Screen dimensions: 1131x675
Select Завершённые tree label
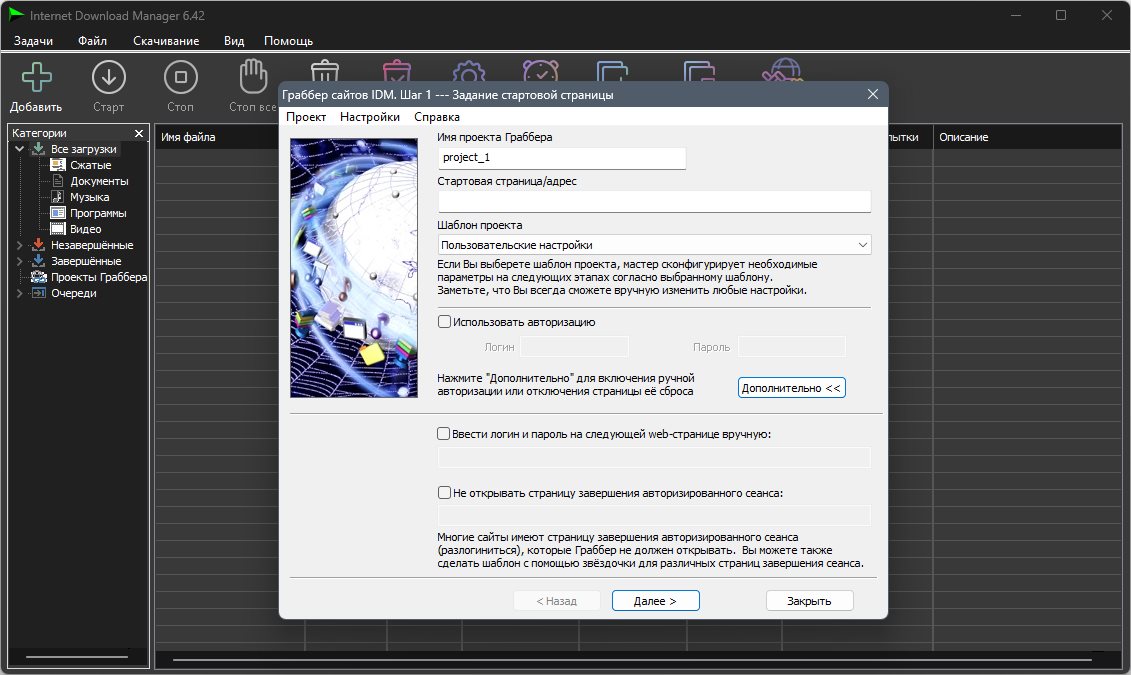pyautogui.click(x=86, y=261)
